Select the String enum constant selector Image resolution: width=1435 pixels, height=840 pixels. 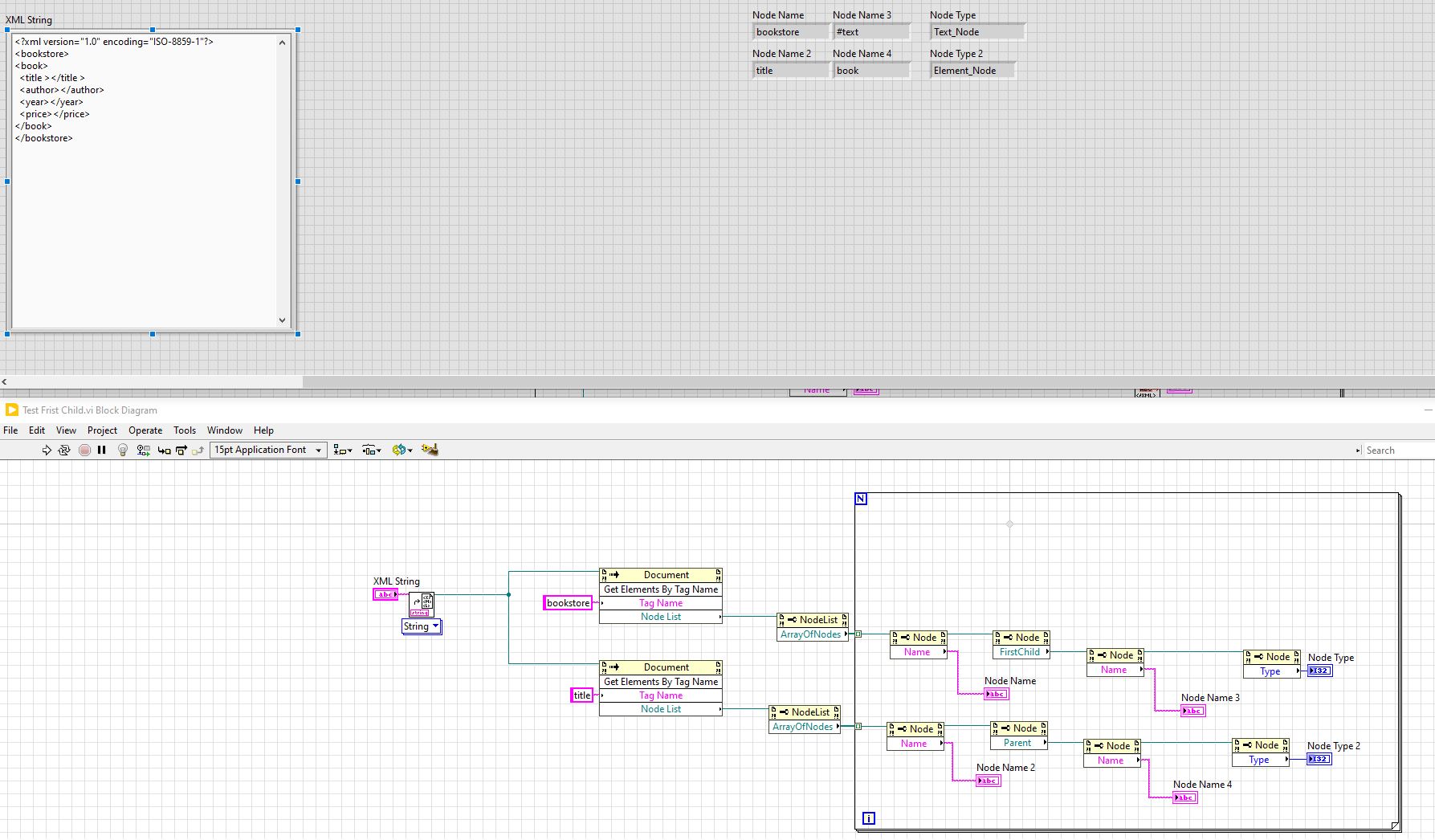tap(422, 626)
